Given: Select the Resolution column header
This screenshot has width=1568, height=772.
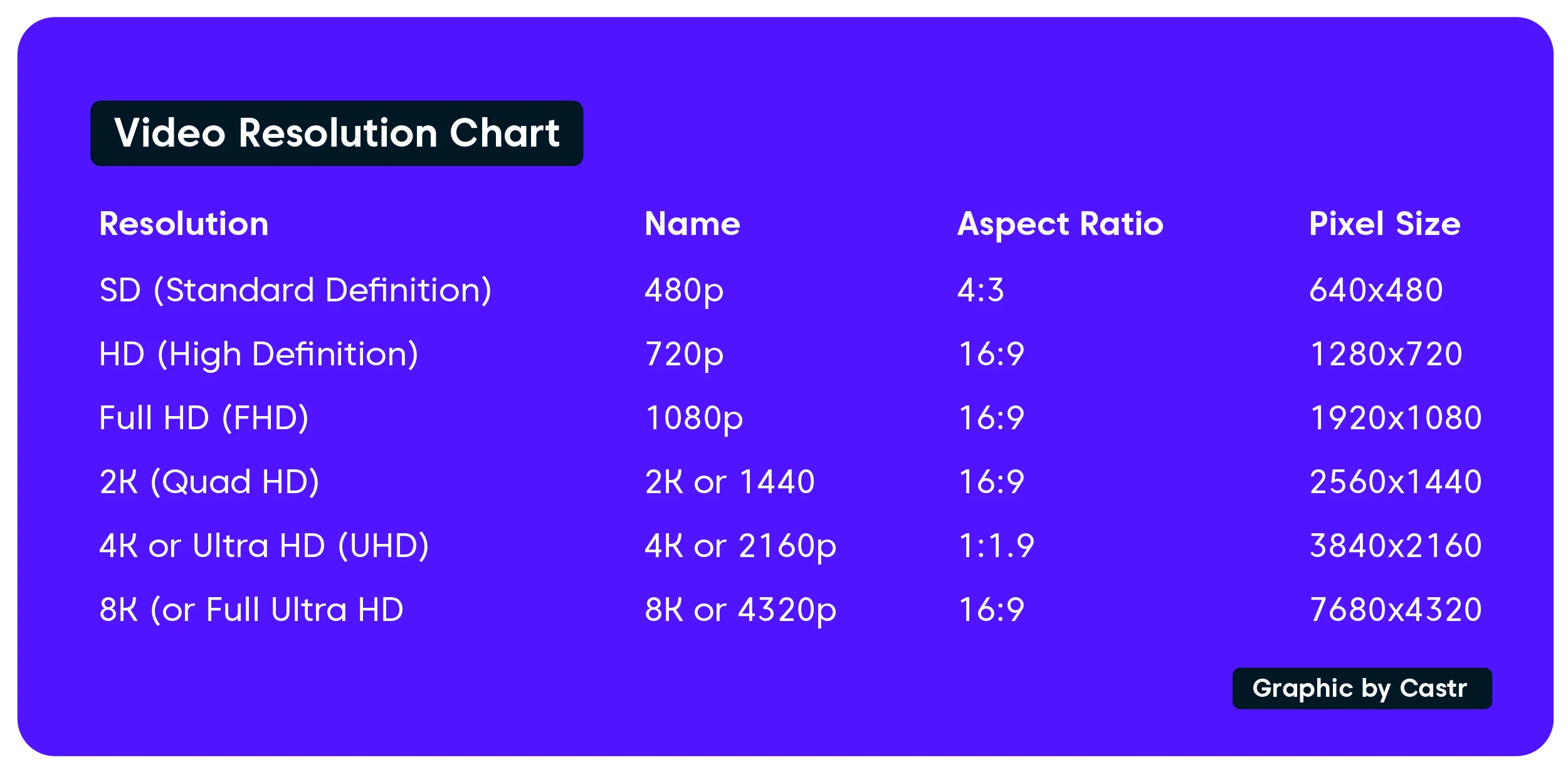Looking at the screenshot, I should pos(184,224).
